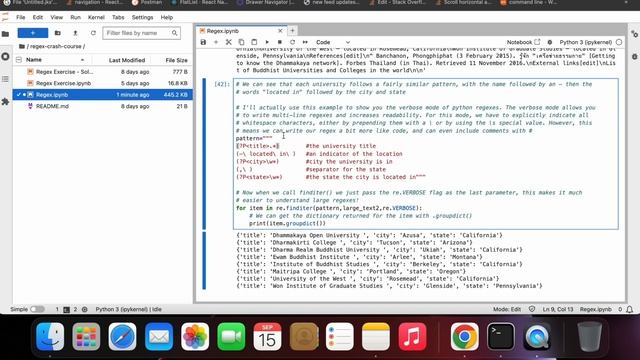Open the Settings menu

pos(142,17)
